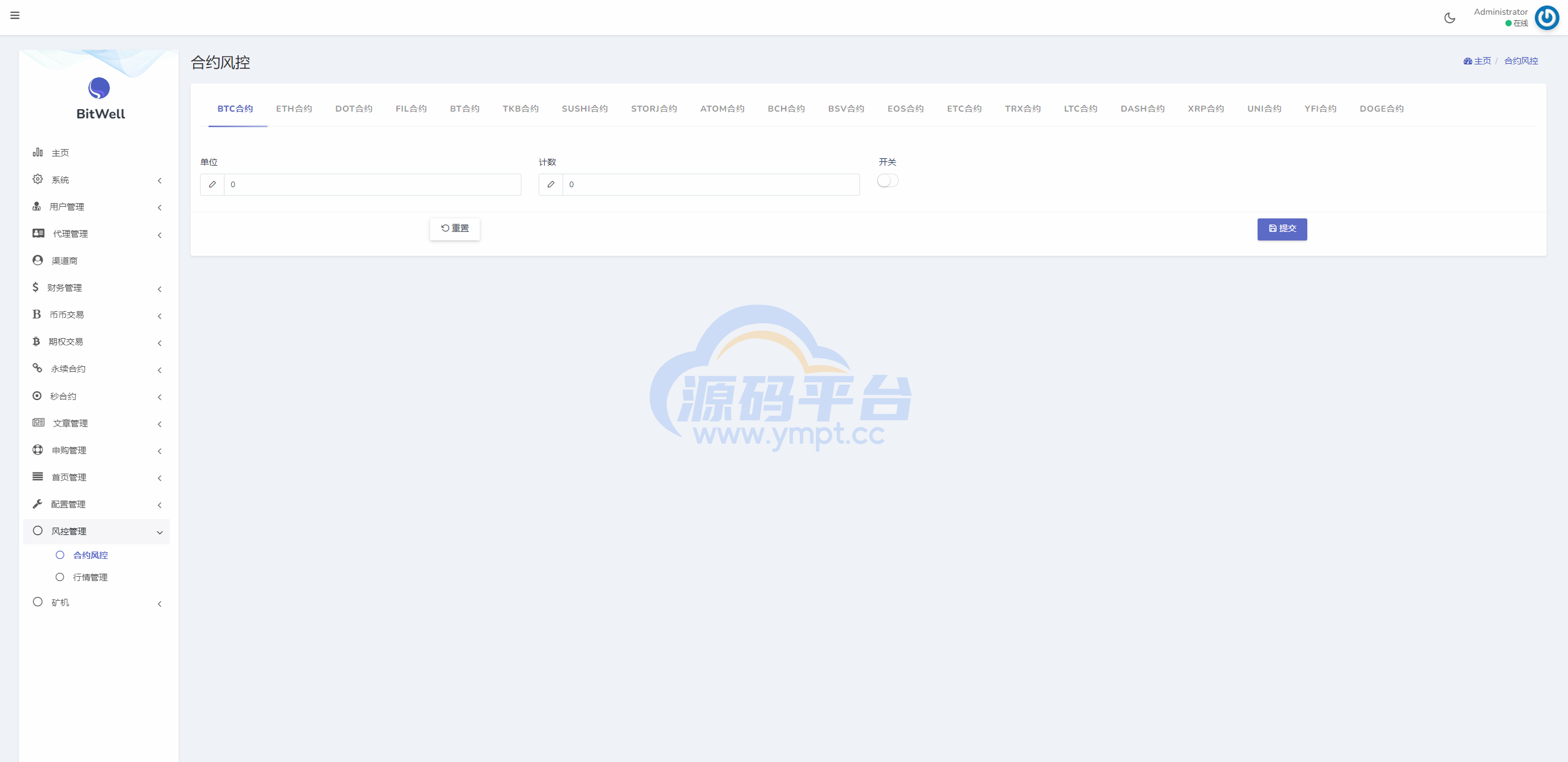This screenshot has width=1568, height=762.
Task: Toggle the 开关 switch
Action: (888, 180)
